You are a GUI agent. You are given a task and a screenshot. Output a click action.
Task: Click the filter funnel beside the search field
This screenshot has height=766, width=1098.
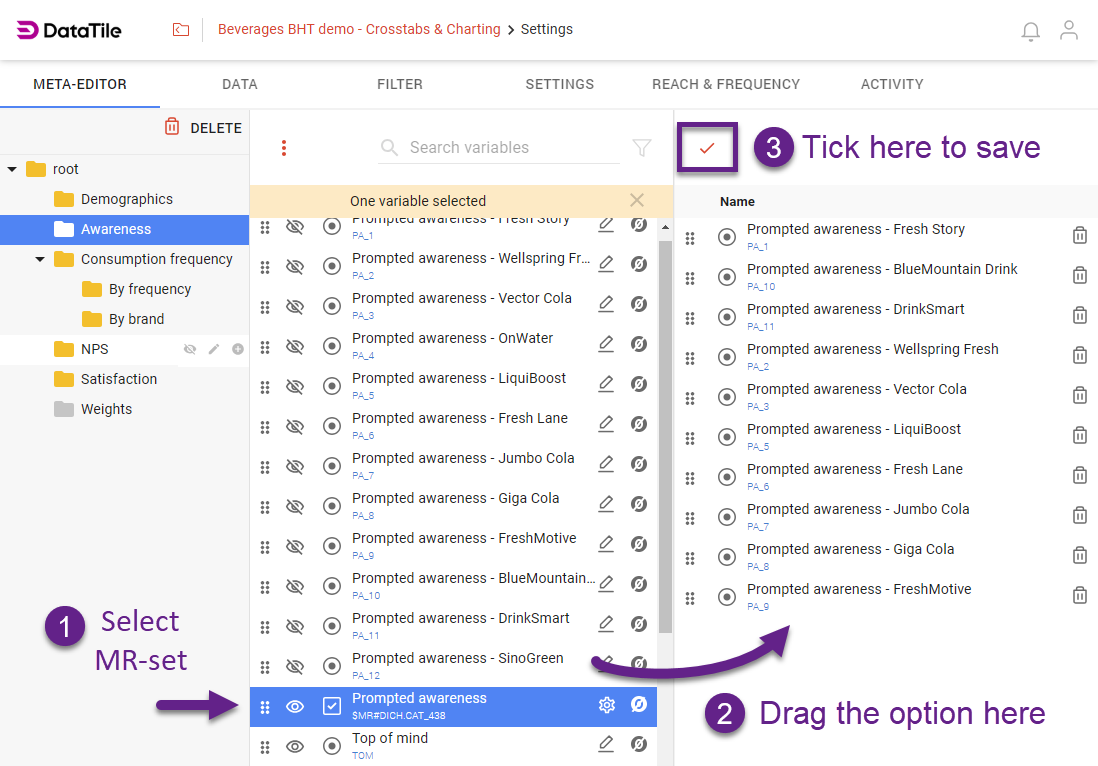point(641,147)
